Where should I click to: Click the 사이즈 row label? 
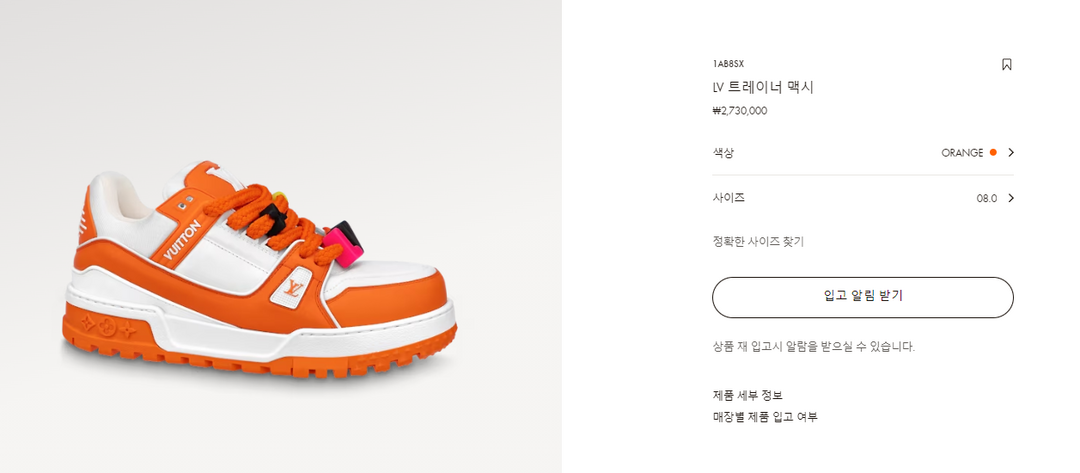coord(728,198)
